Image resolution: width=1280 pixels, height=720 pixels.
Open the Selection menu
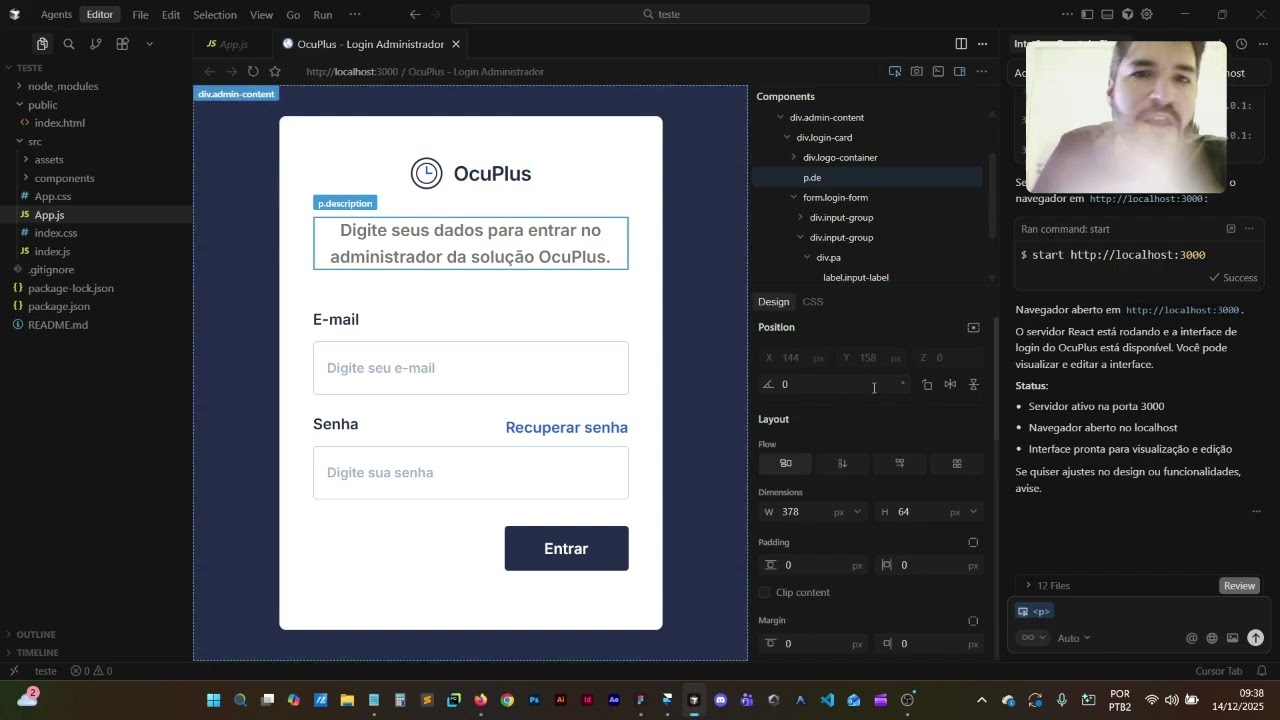tap(215, 15)
